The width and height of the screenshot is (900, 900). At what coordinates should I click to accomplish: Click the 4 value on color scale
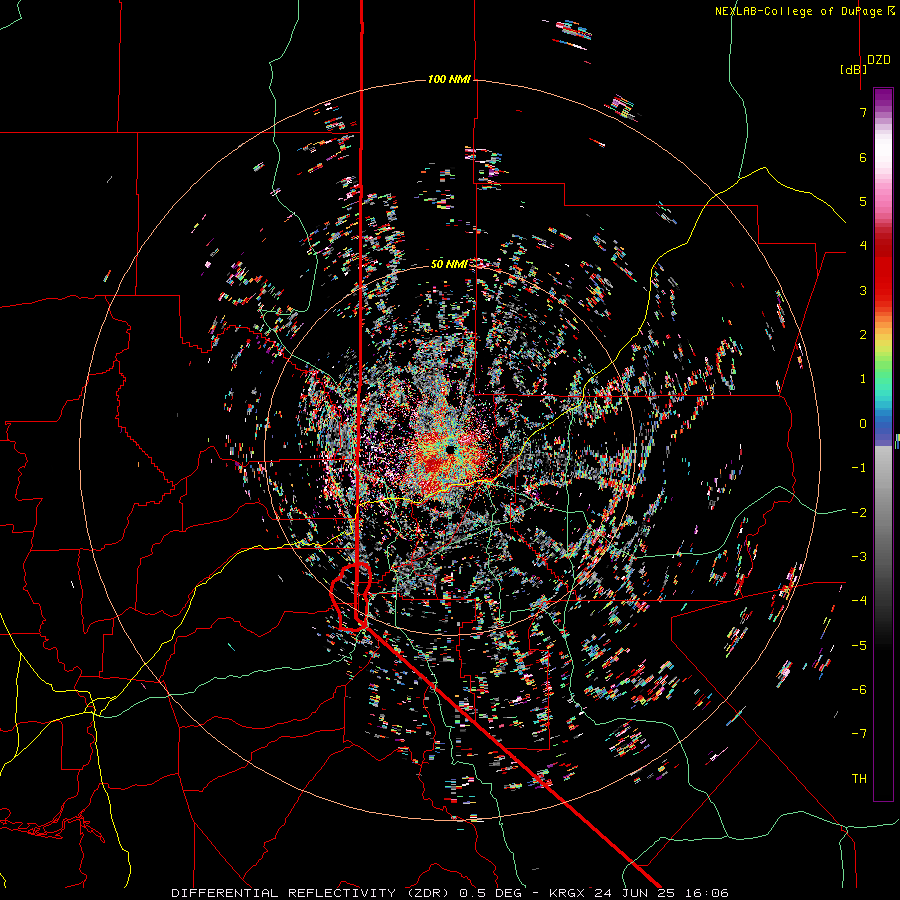[863, 246]
